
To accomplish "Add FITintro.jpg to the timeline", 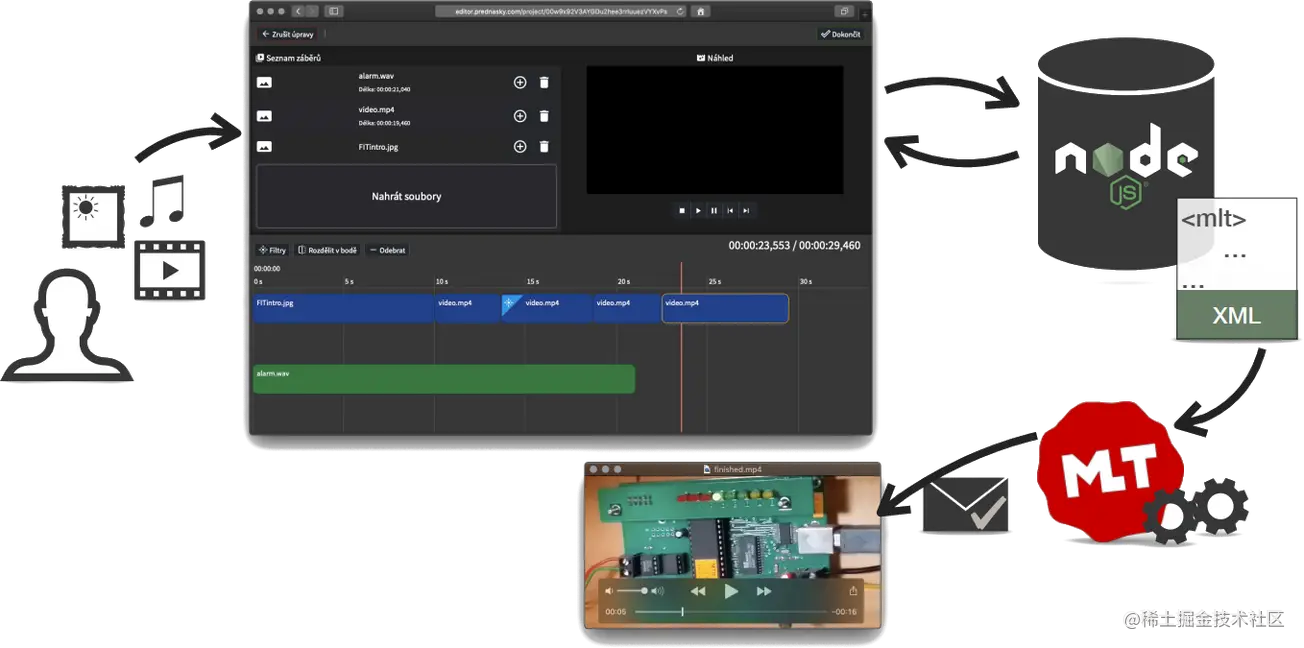I will 520,147.
